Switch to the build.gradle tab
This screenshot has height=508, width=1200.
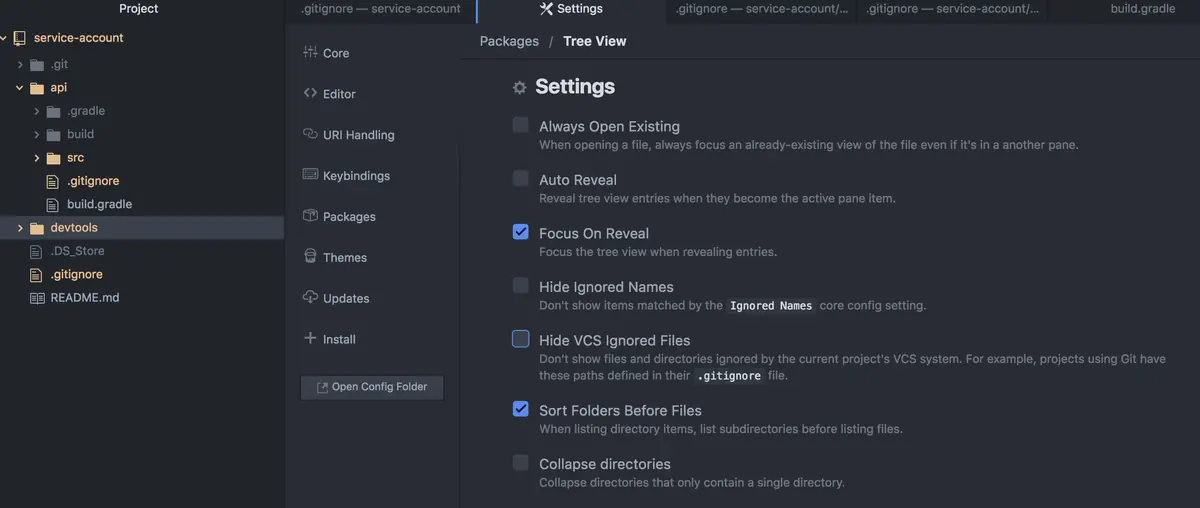click(x=1141, y=9)
